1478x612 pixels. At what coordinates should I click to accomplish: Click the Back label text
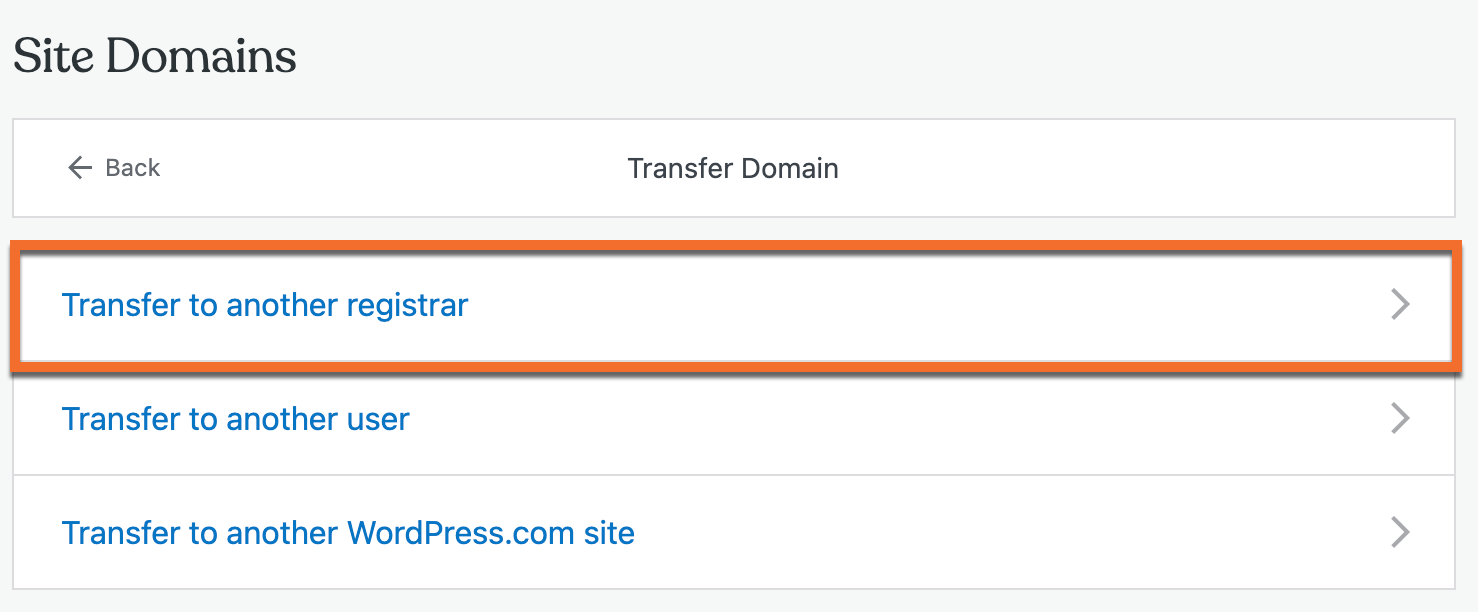[x=132, y=168]
